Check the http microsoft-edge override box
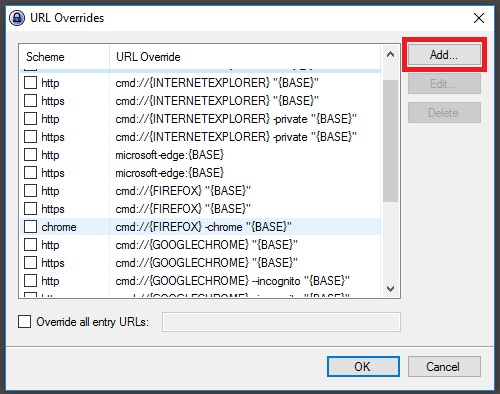The height and width of the screenshot is (394, 500). tap(30, 155)
